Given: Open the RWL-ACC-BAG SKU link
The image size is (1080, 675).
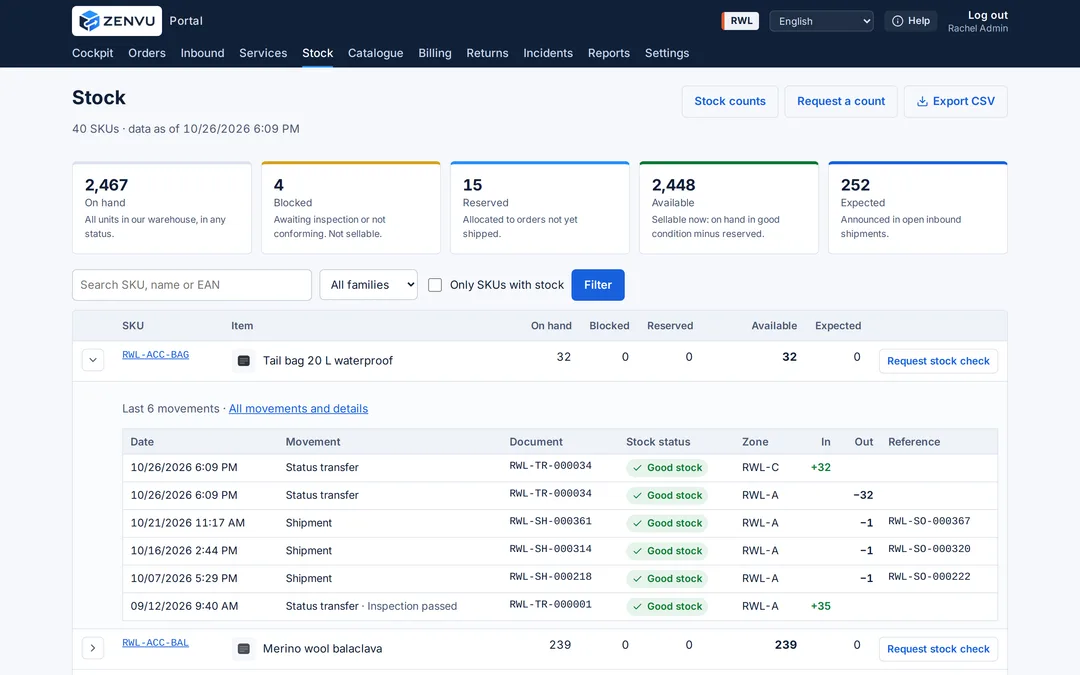Looking at the screenshot, I should click(x=156, y=355).
